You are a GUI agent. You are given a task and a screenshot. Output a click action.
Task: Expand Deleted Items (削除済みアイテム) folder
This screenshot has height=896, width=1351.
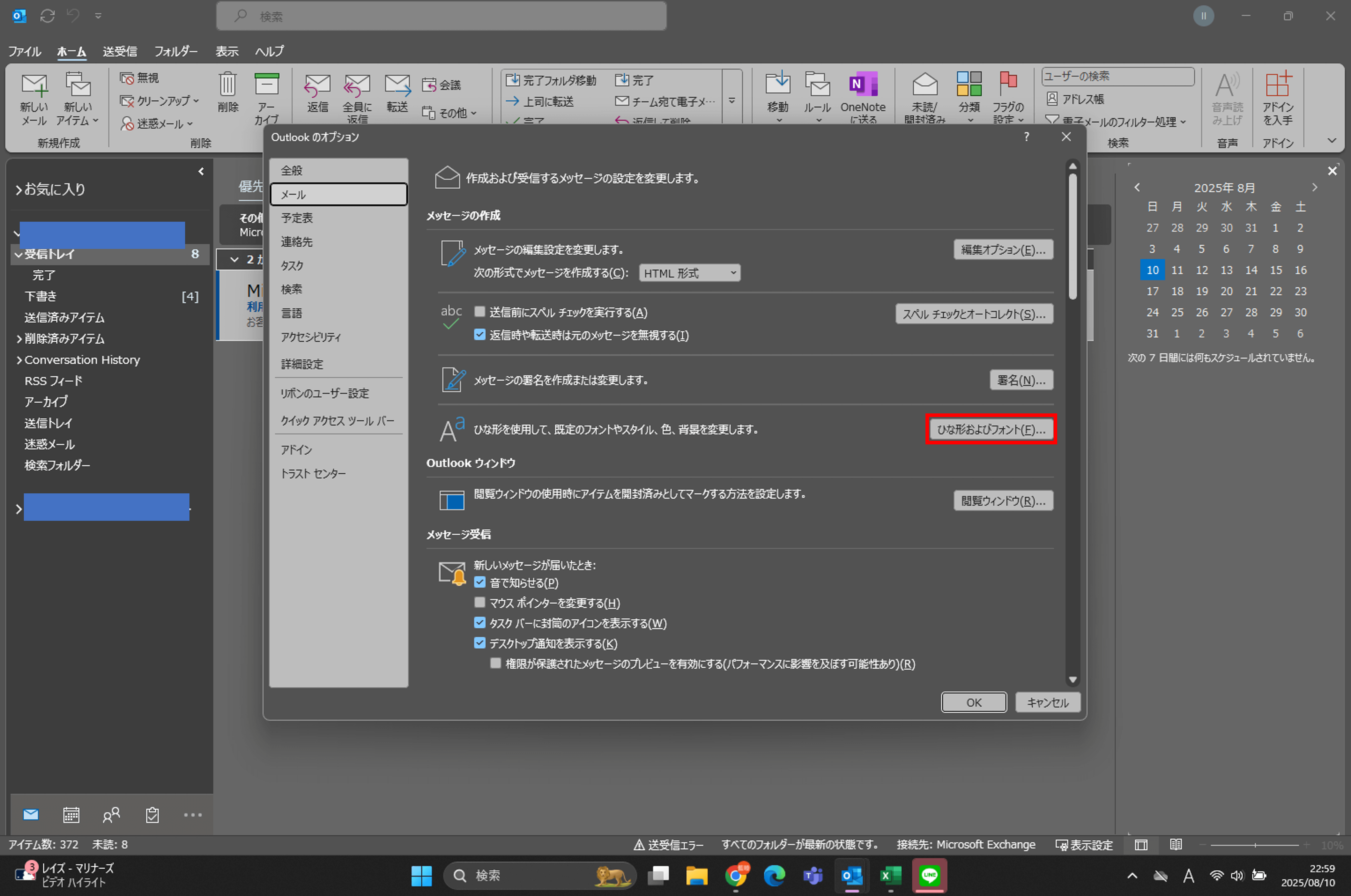coord(19,339)
